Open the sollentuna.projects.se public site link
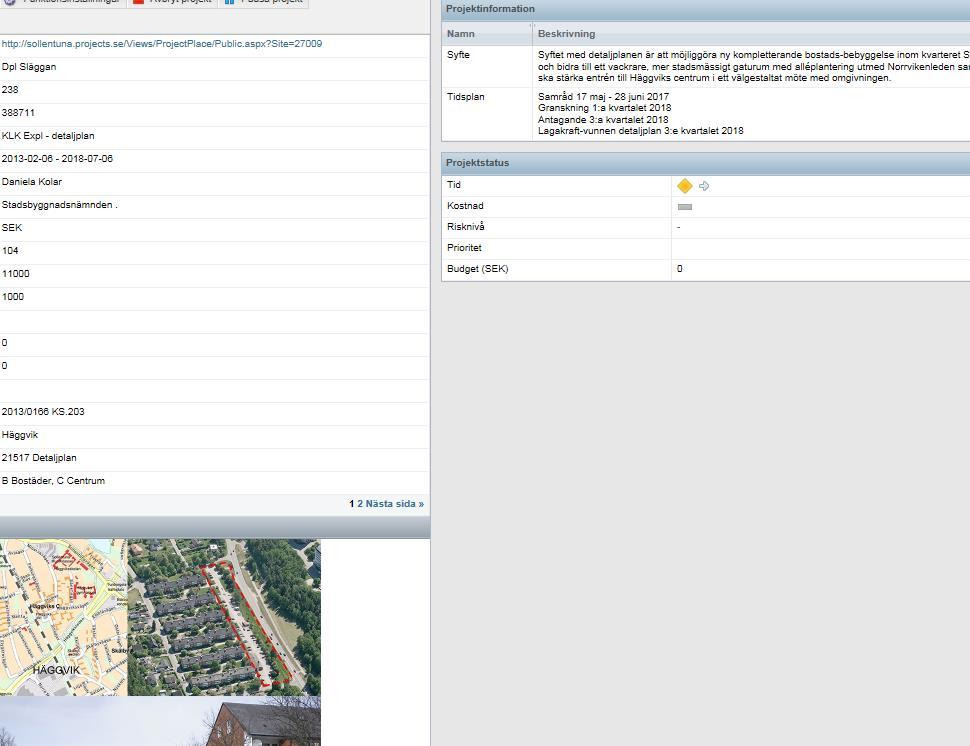 161,44
